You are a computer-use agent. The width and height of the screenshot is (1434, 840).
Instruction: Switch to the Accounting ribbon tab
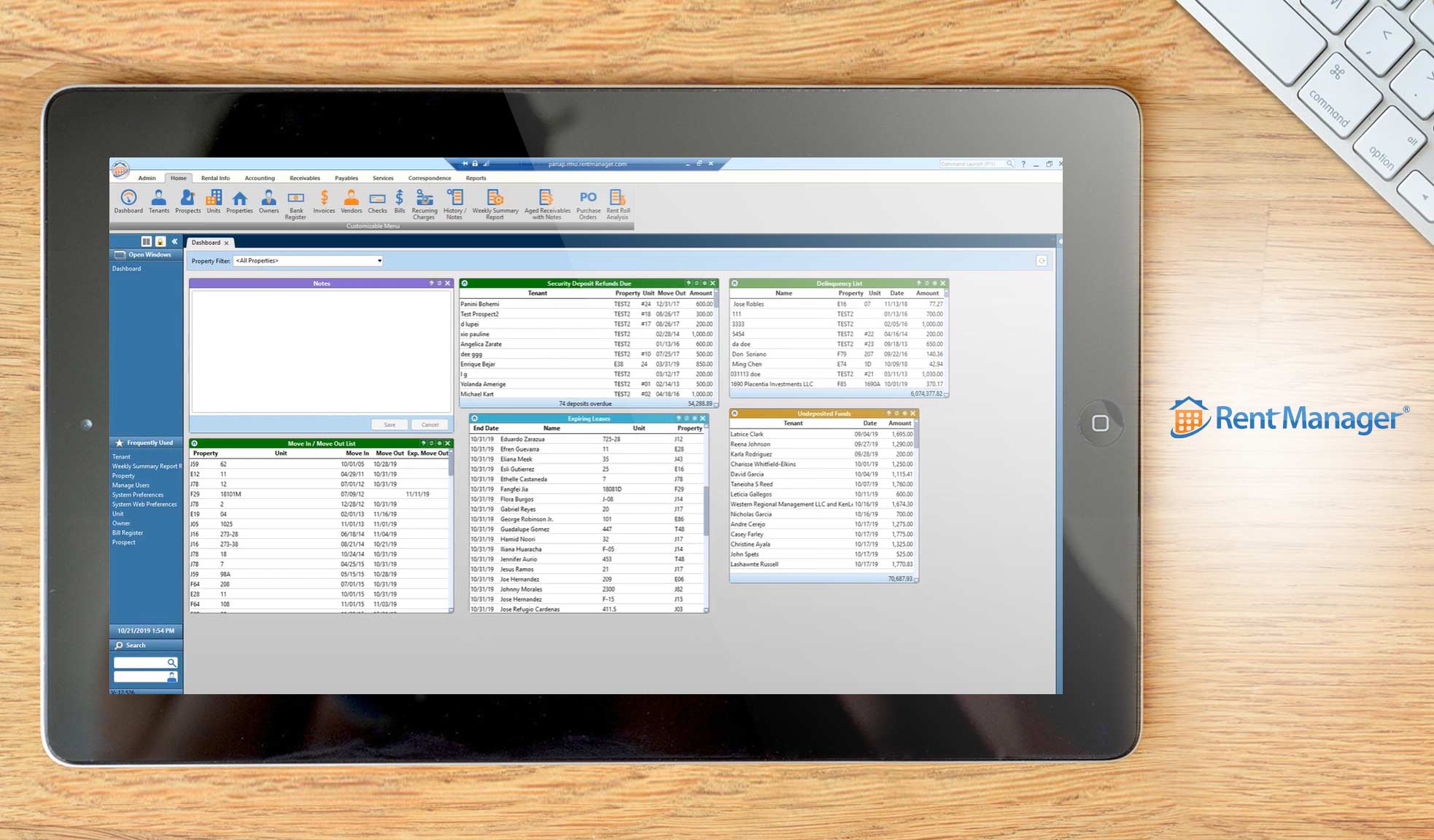[260, 178]
